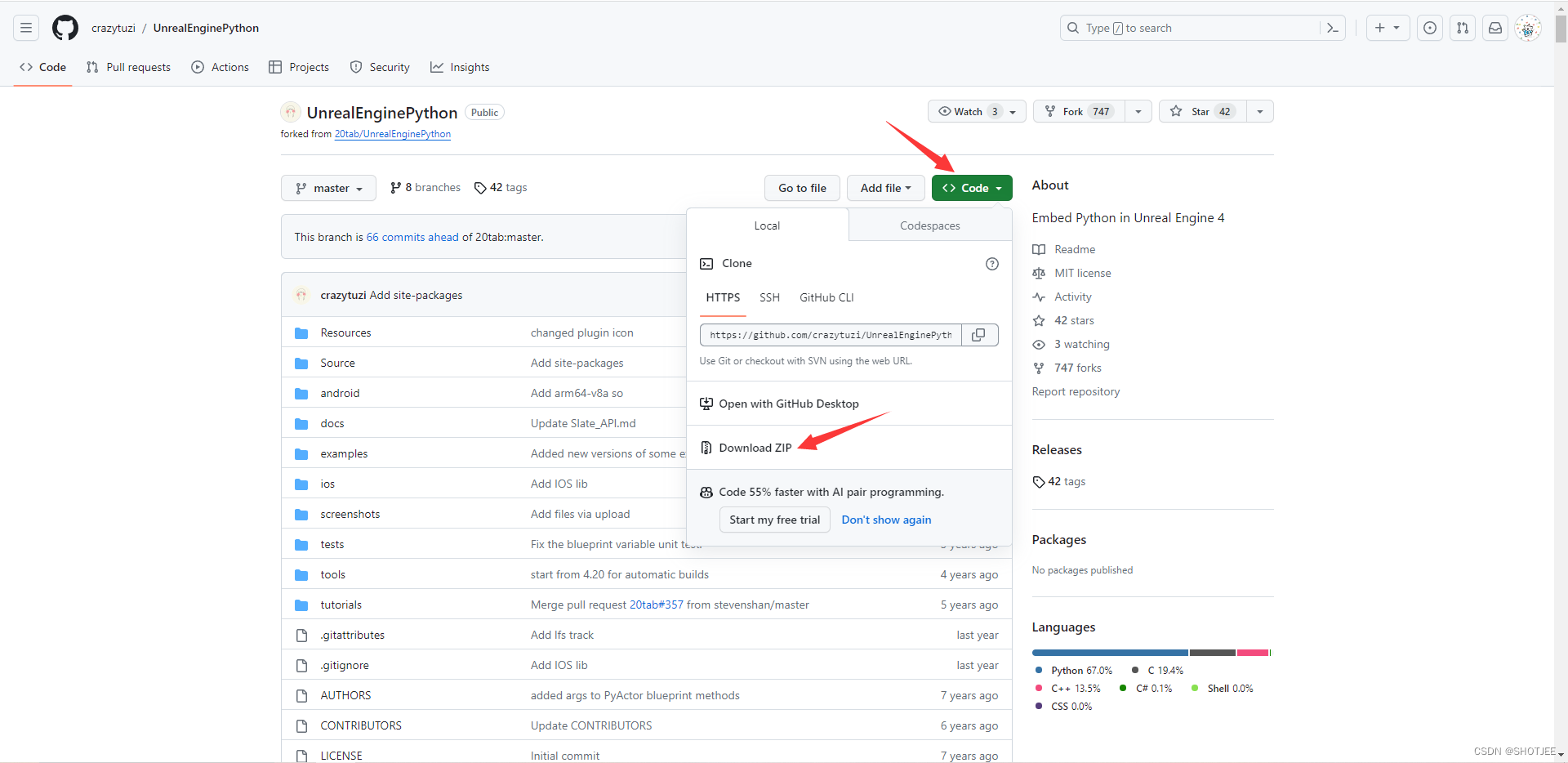Open the 8 branches link
This screenshot has height=763, width=1568.
coord(425,187)
